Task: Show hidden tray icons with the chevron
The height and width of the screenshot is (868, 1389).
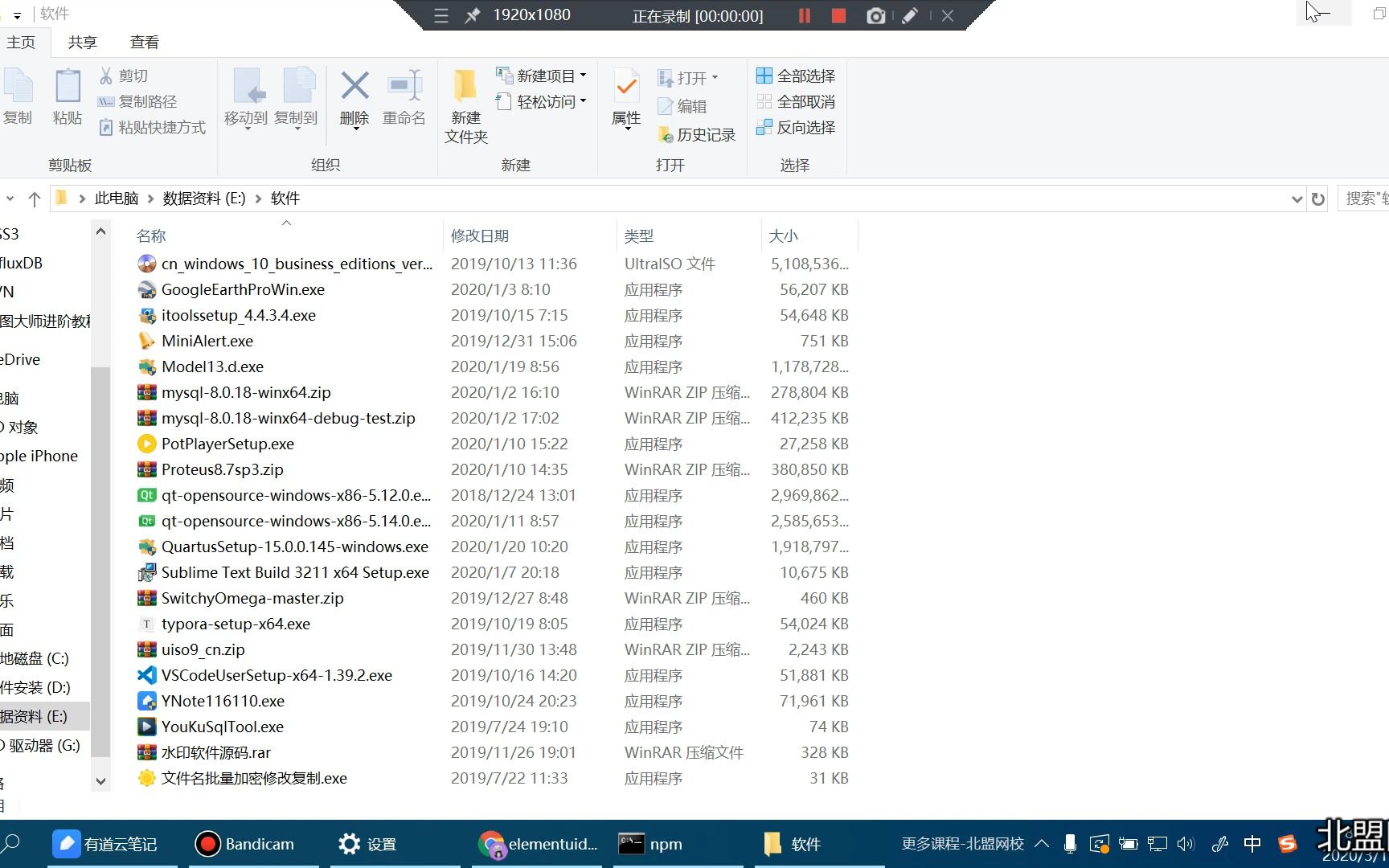Action: pos(1041,844)
